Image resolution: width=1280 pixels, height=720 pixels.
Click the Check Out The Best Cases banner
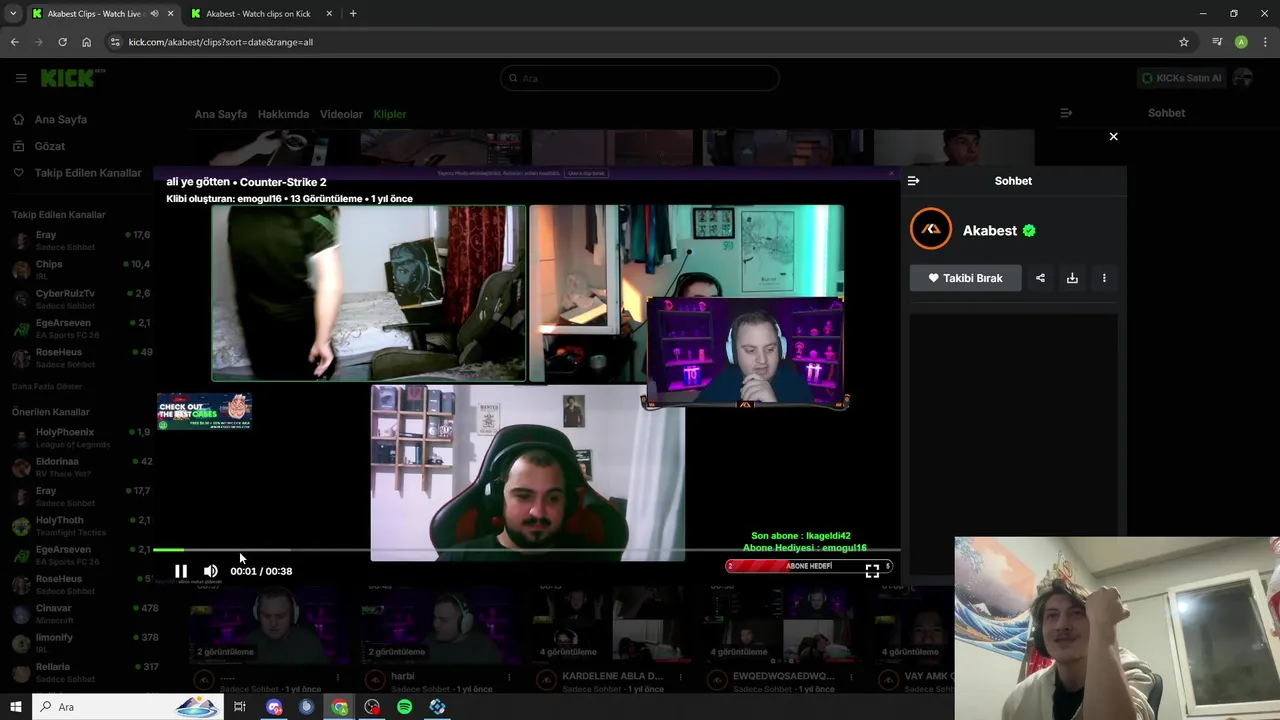click(x=204, y=411)
